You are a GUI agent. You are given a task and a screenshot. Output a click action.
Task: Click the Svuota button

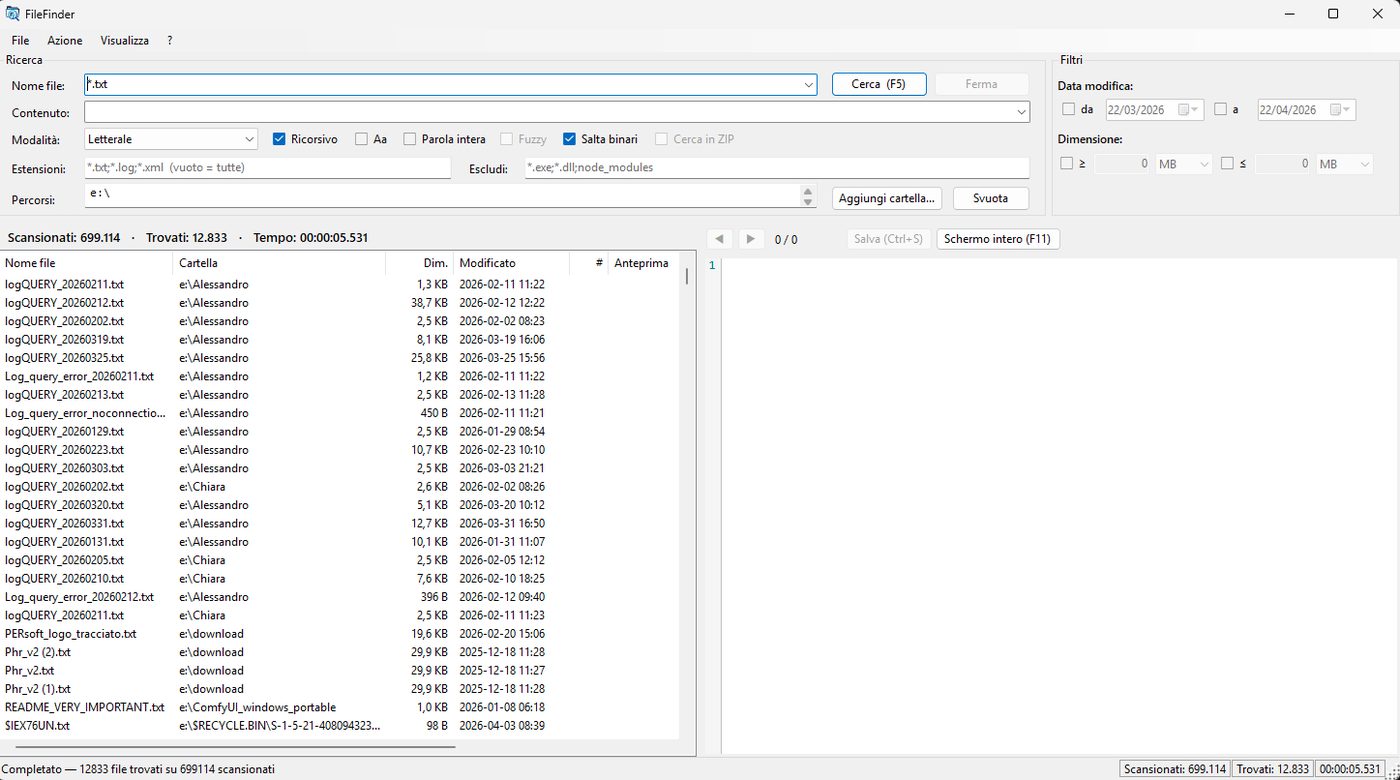pos(990,198)
